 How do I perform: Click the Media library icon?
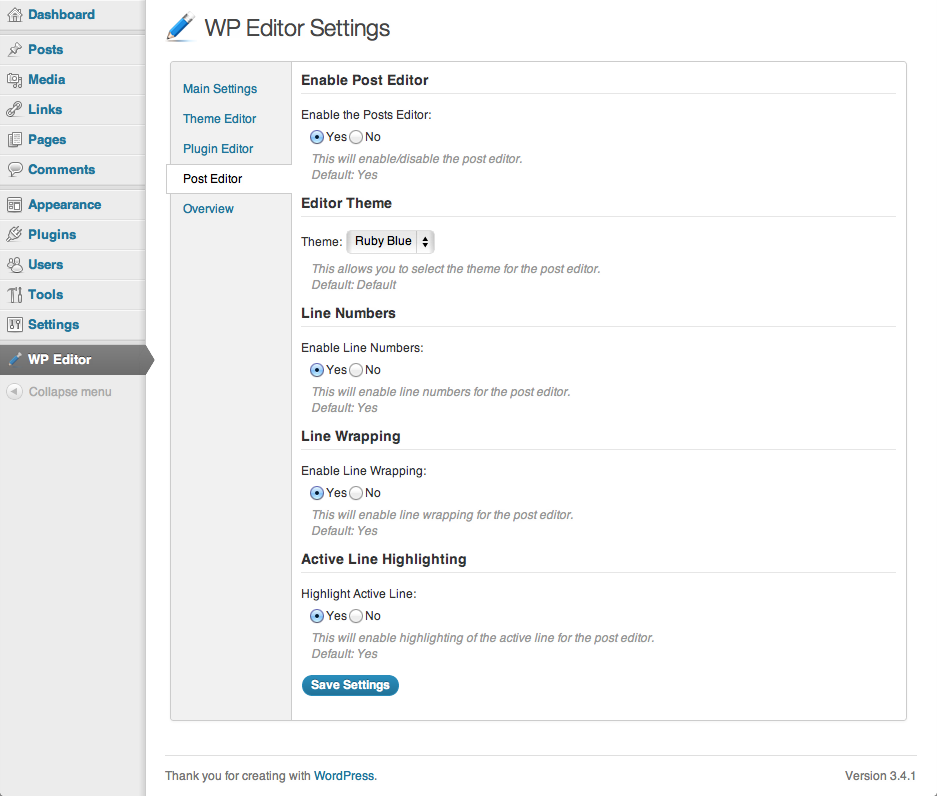tap(16, 79)
